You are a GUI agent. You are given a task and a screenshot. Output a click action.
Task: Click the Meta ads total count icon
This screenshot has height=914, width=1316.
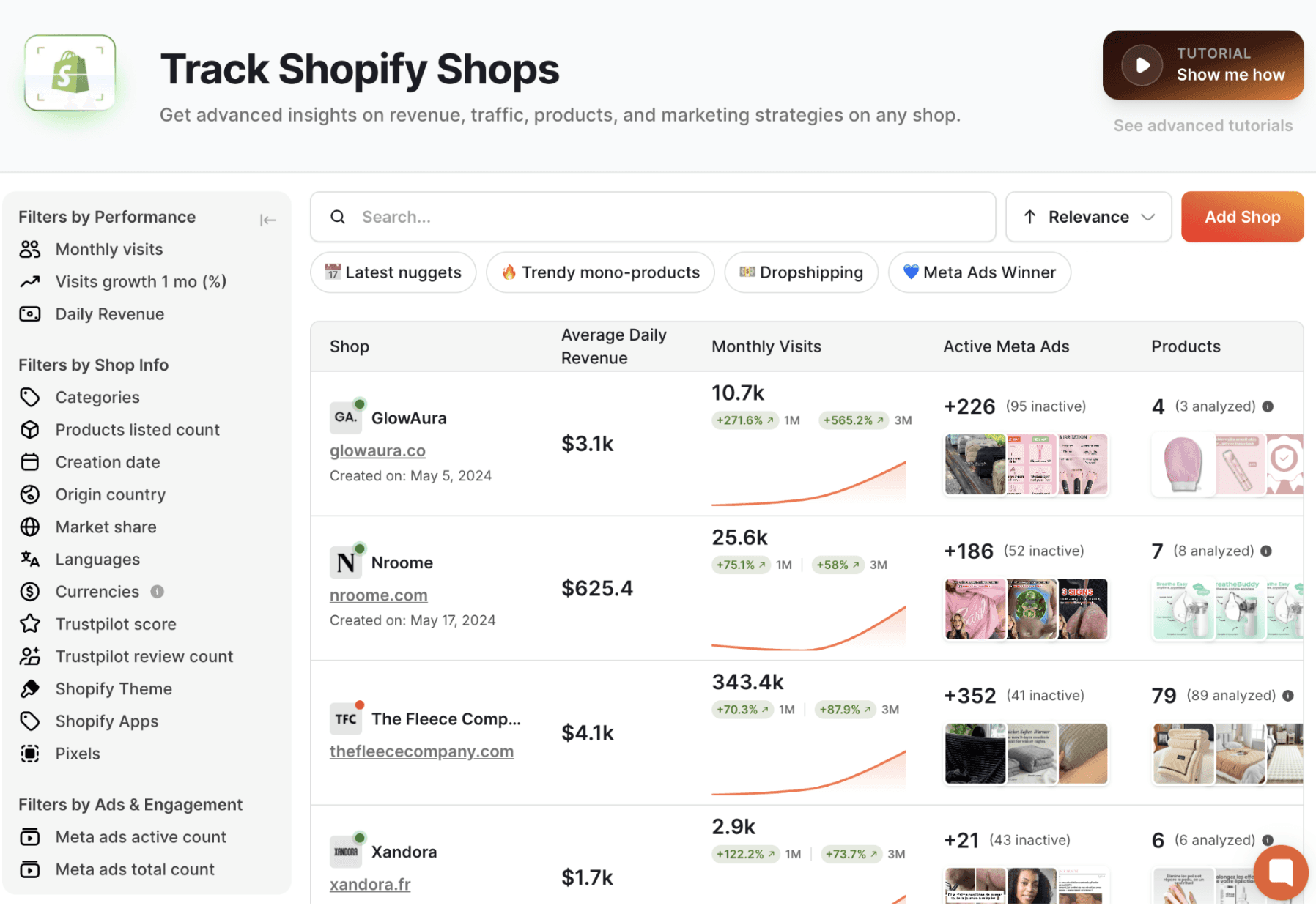click(x=30, y=869)
